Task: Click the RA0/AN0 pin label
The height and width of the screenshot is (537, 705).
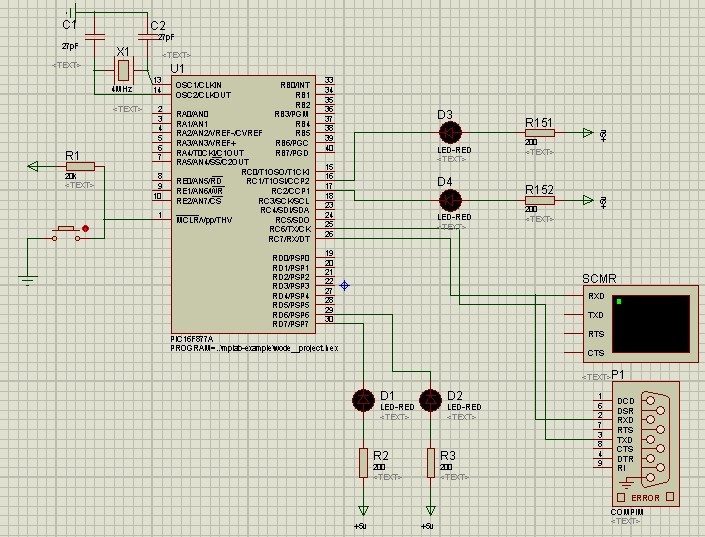Action: pyautogui.click(x=192, y=114)
